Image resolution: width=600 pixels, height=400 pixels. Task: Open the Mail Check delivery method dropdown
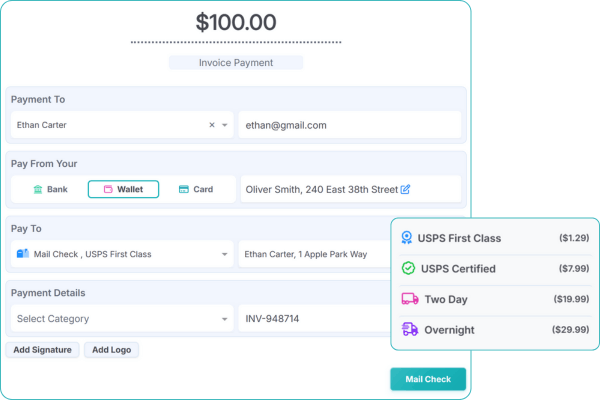click(225, 254)
